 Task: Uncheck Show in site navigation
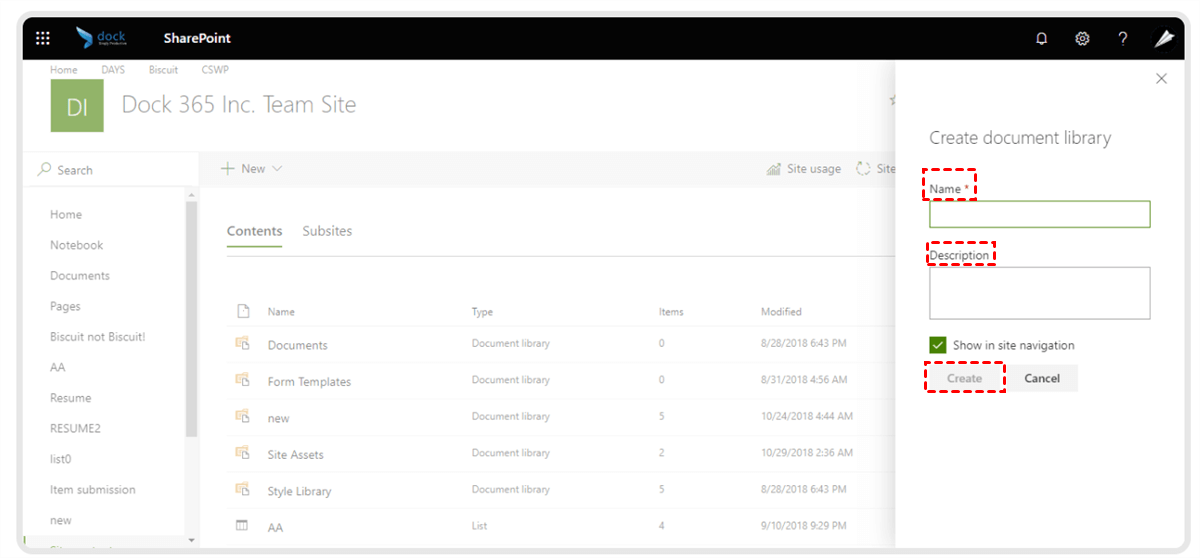pos(938,345)
